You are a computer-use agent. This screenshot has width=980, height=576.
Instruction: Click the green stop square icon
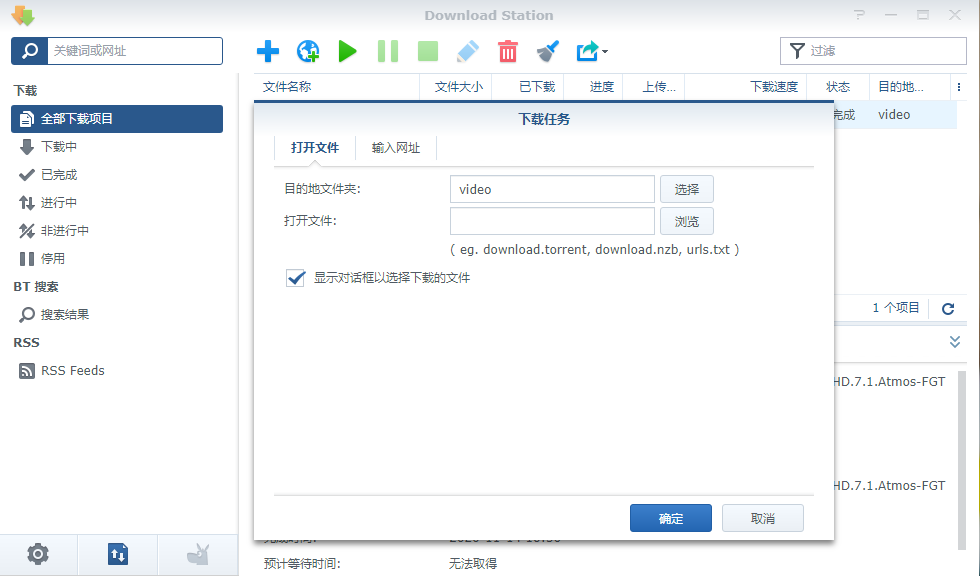[x=428, y=51]
